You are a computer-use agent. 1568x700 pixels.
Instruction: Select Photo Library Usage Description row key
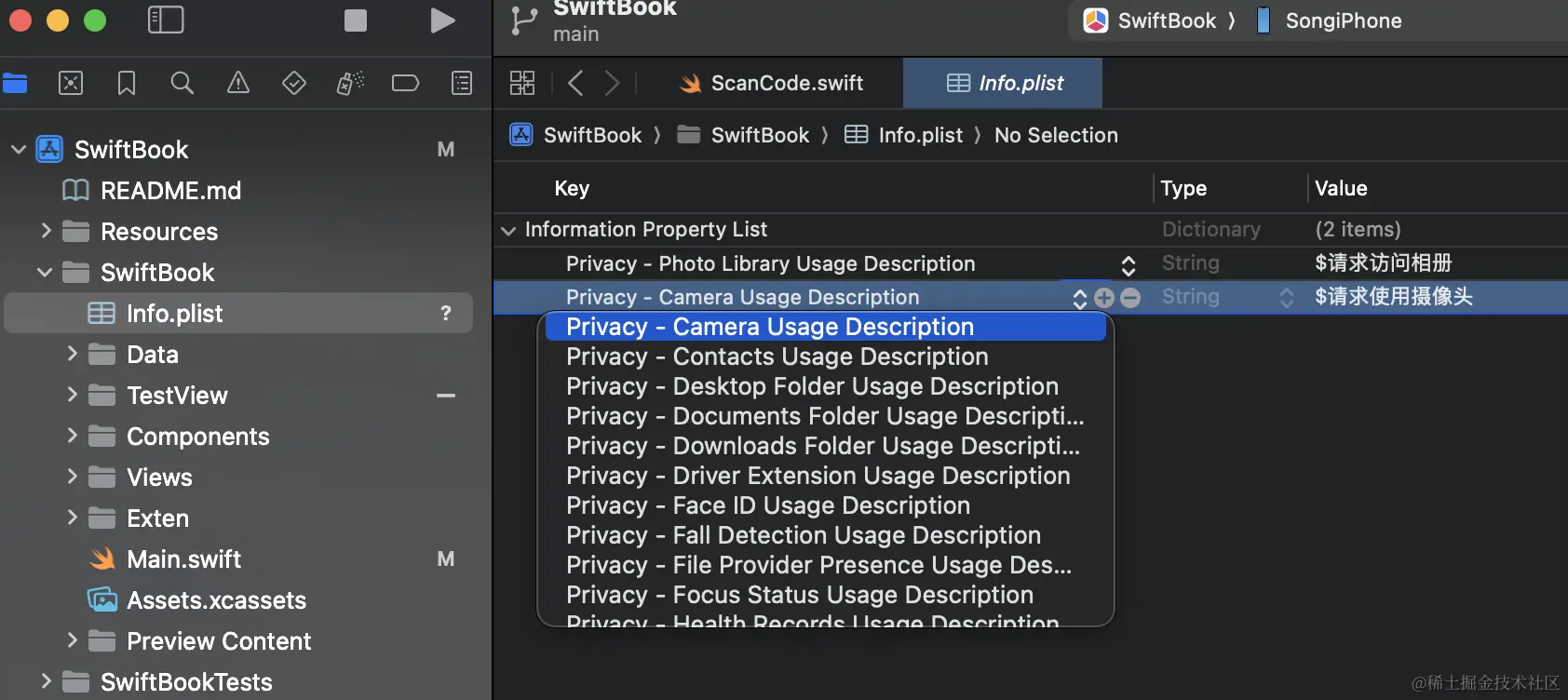pos(771,263)
